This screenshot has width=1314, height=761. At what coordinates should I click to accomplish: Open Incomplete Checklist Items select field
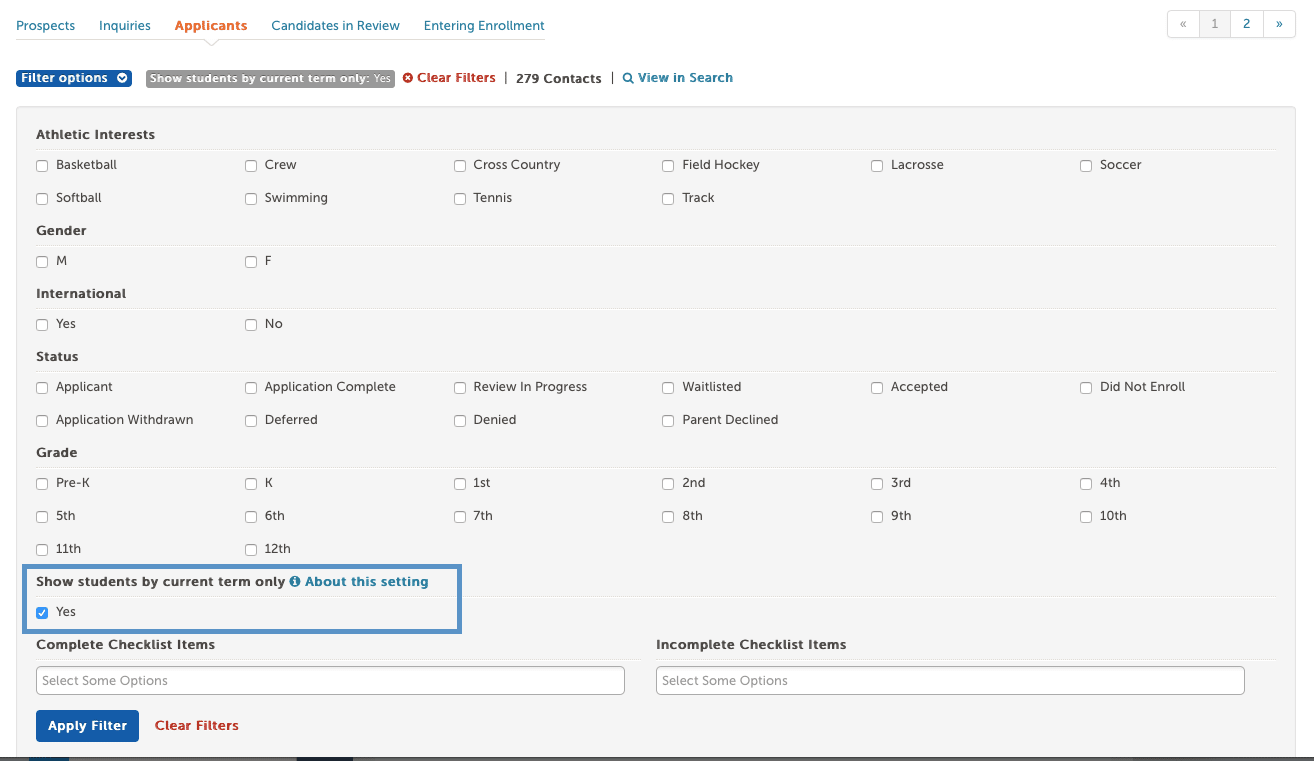click(950, 681)
